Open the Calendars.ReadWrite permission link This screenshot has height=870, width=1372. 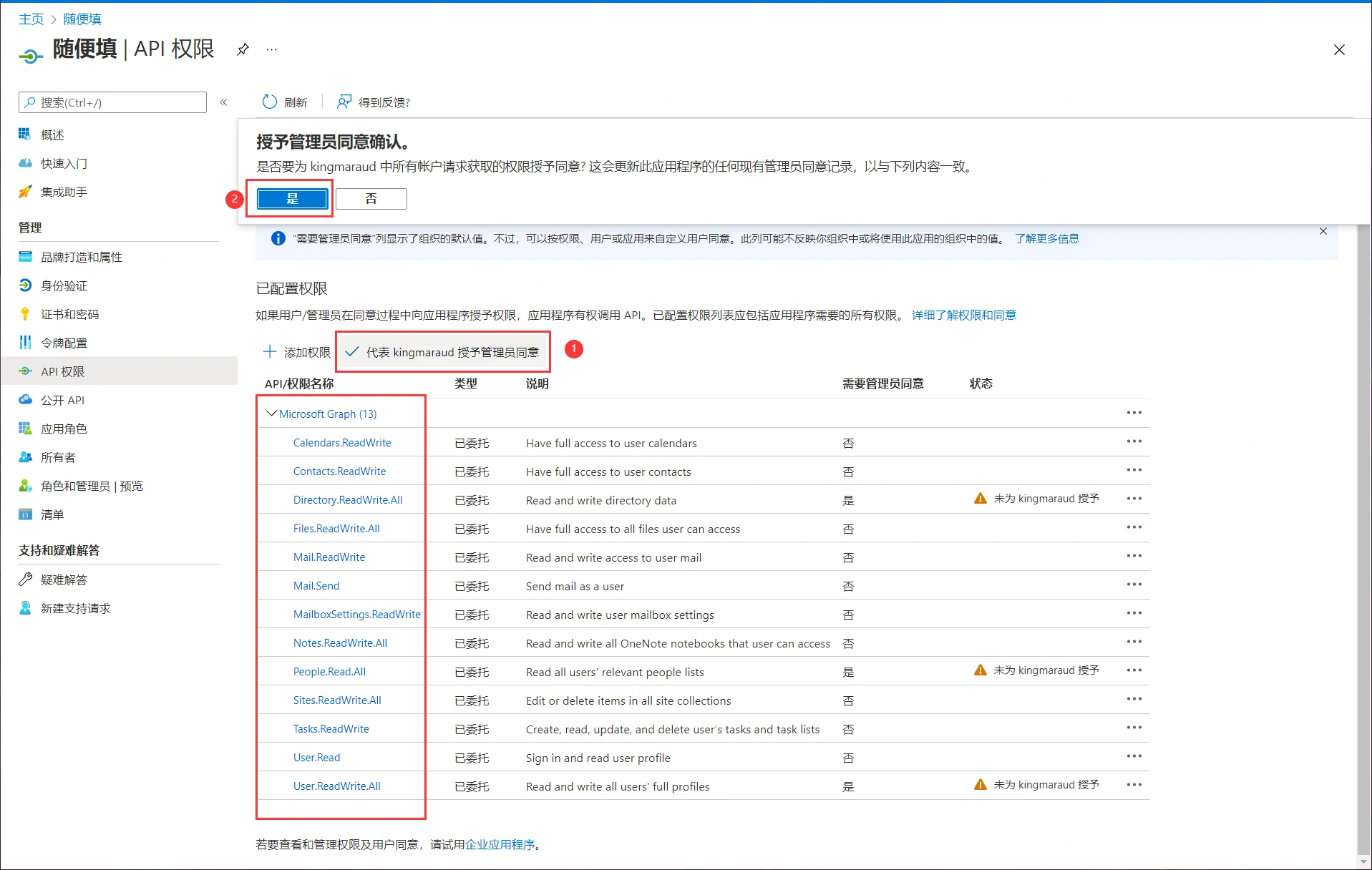(342, 442)
